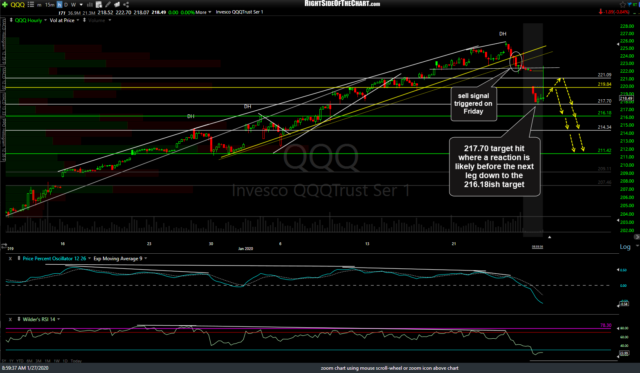Click the 216.18 price level label
This screenshot has width=640, height=373.
(x=604, y=113)
